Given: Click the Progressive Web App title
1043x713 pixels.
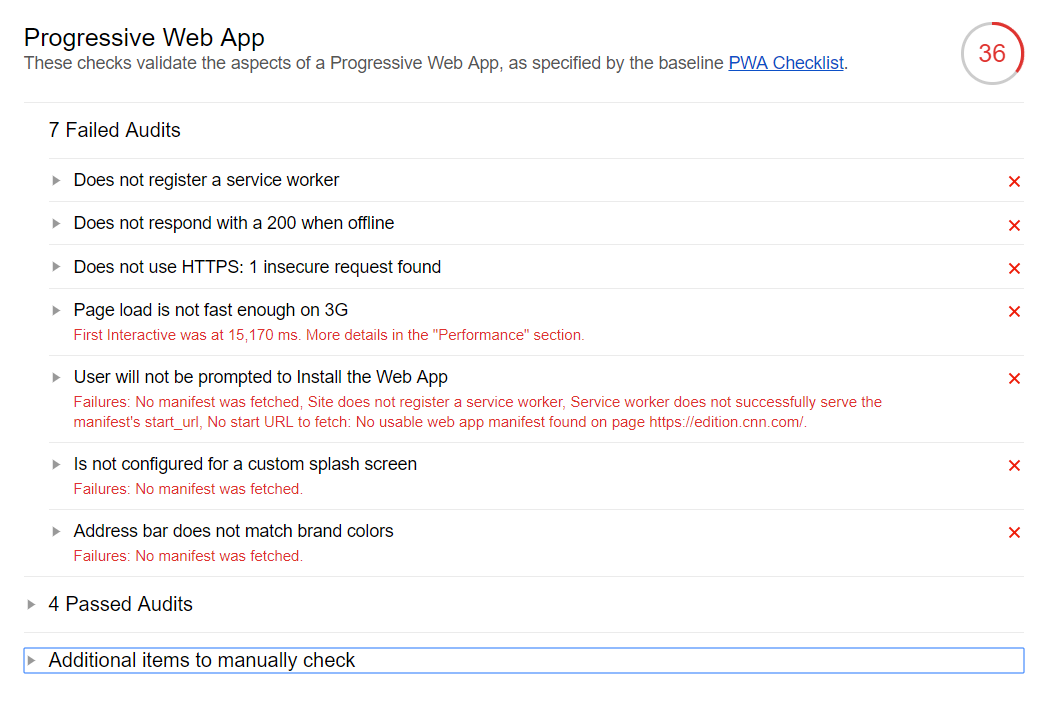Looking at the screenshot, I should pos(144,38).
